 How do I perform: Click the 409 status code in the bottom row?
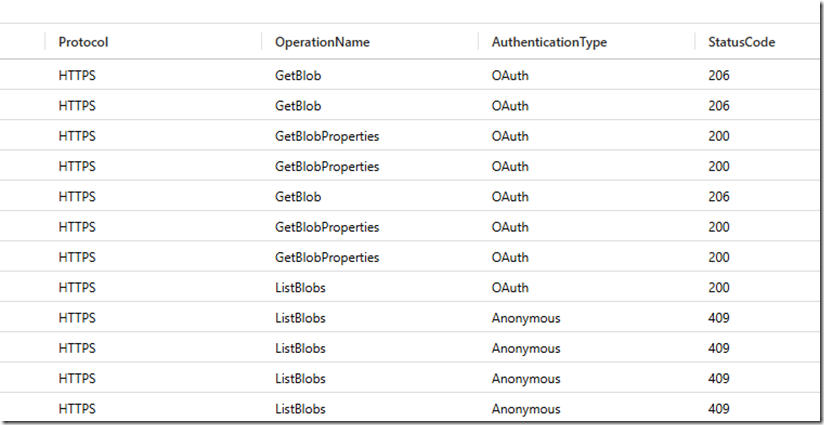click(718, 409)
